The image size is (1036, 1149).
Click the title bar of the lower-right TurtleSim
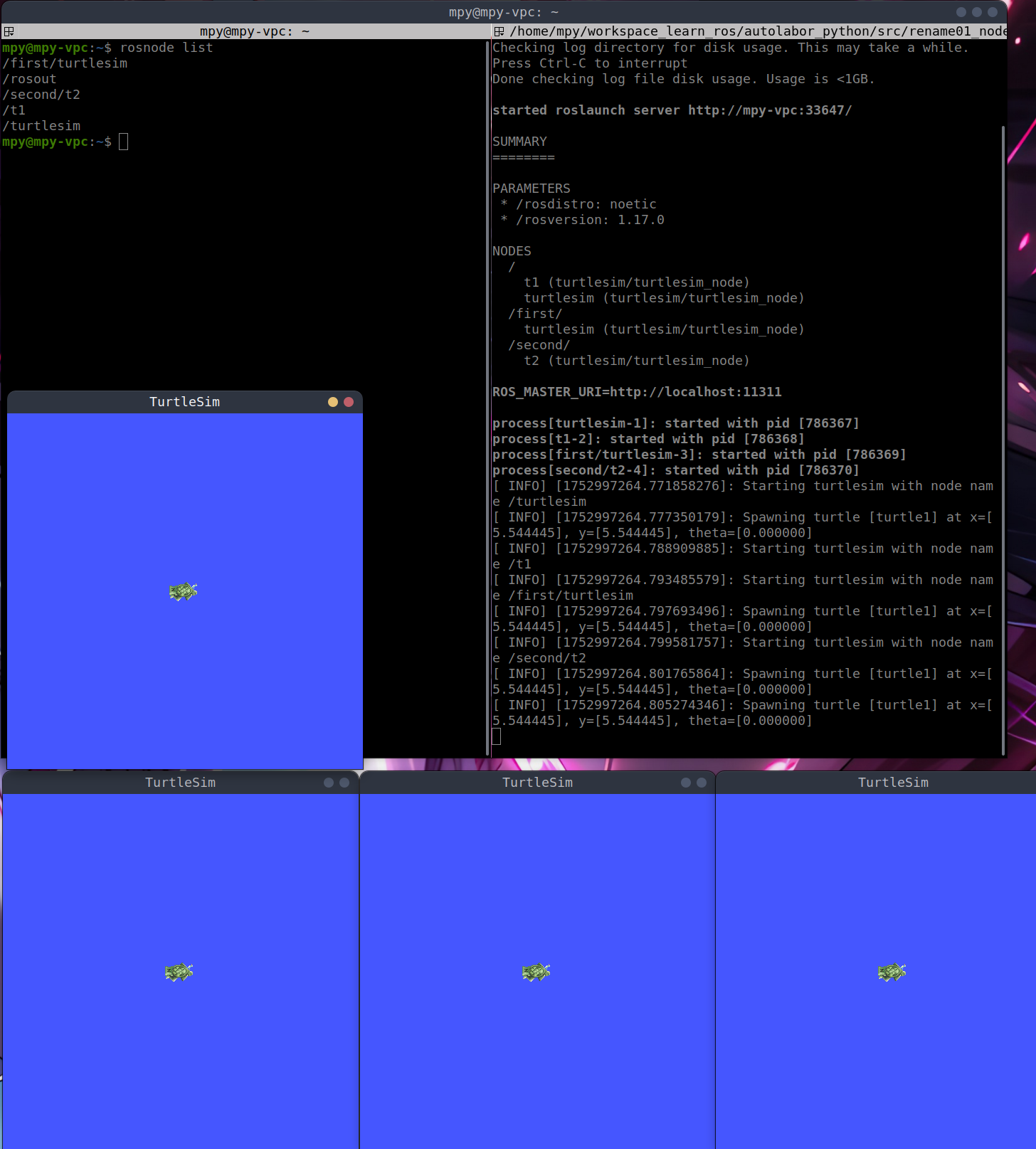[x=892, y=783]
